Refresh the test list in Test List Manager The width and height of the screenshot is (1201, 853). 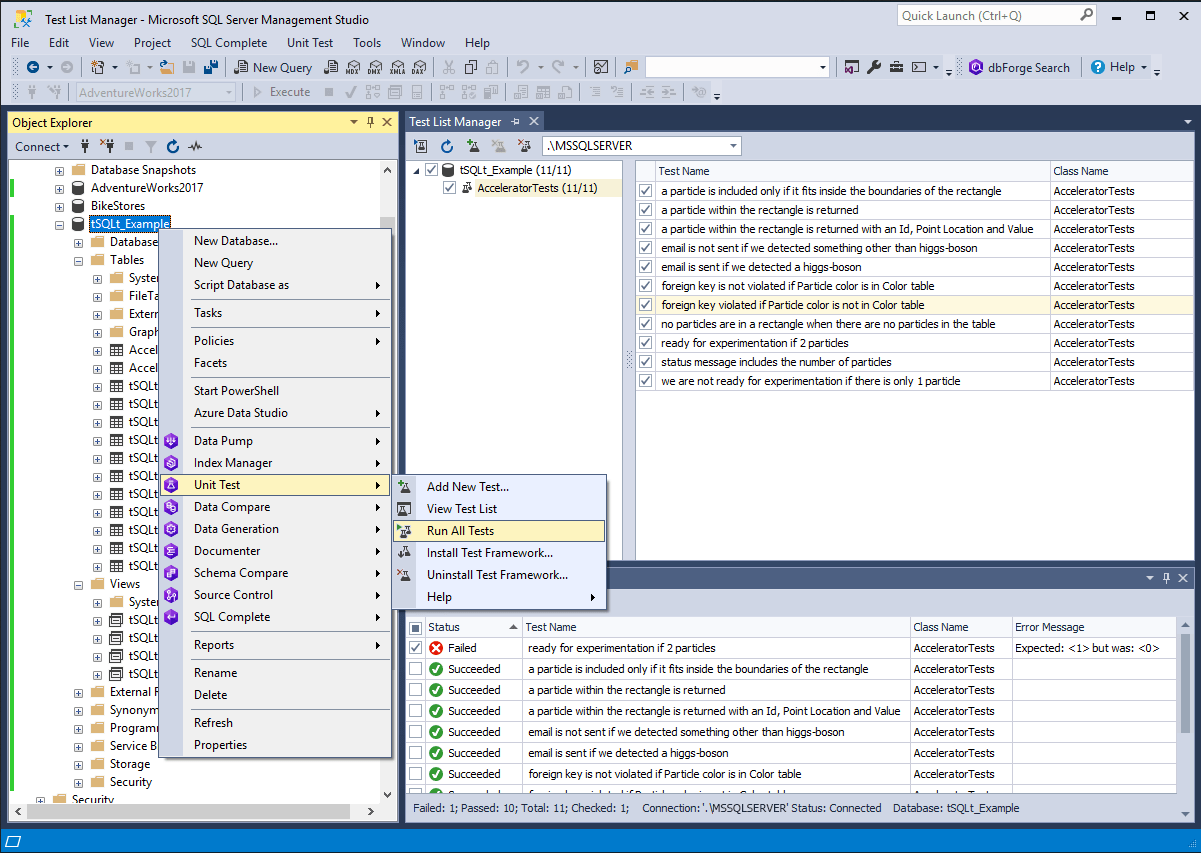pos(446,146)
